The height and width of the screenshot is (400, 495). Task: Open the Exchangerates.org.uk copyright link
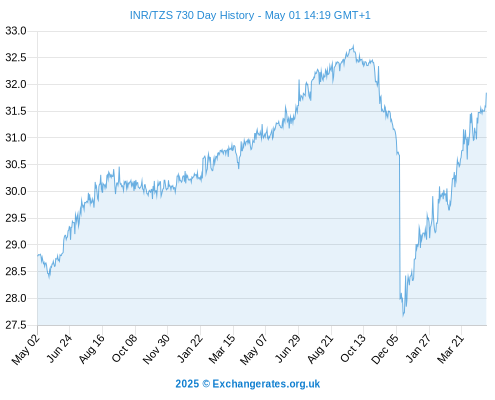pos(248,384)
